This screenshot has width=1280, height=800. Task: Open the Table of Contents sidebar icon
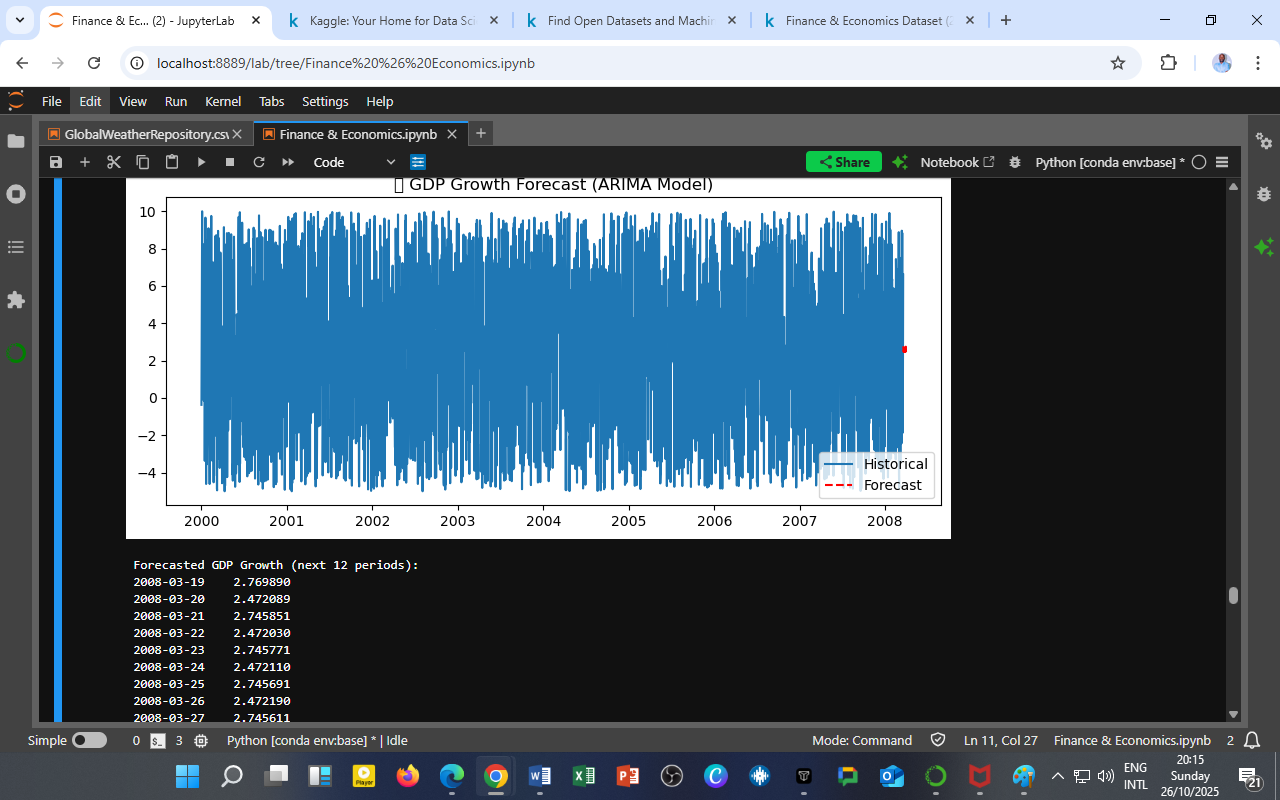16,247
